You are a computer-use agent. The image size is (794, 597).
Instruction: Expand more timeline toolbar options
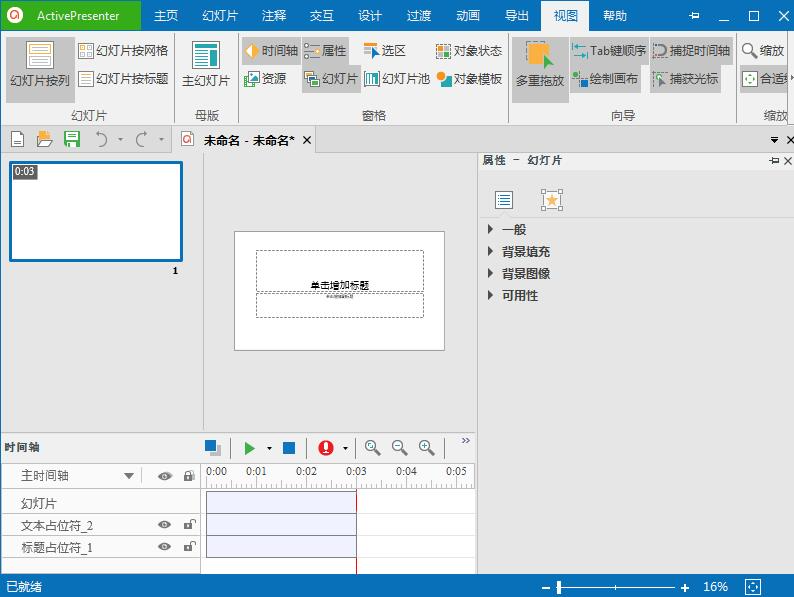(465, 441)
